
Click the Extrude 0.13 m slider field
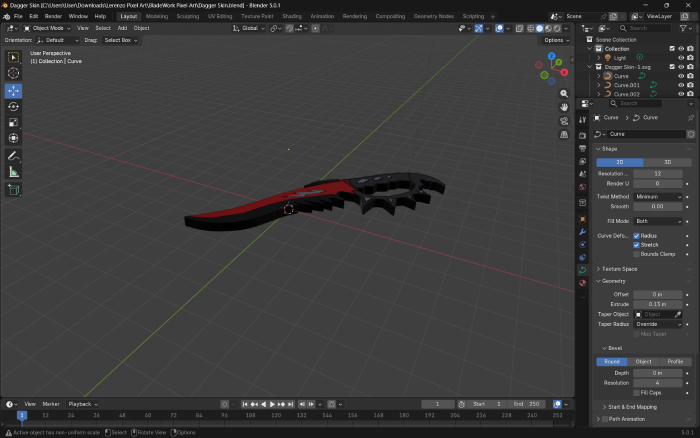click(x=658, y=305)
